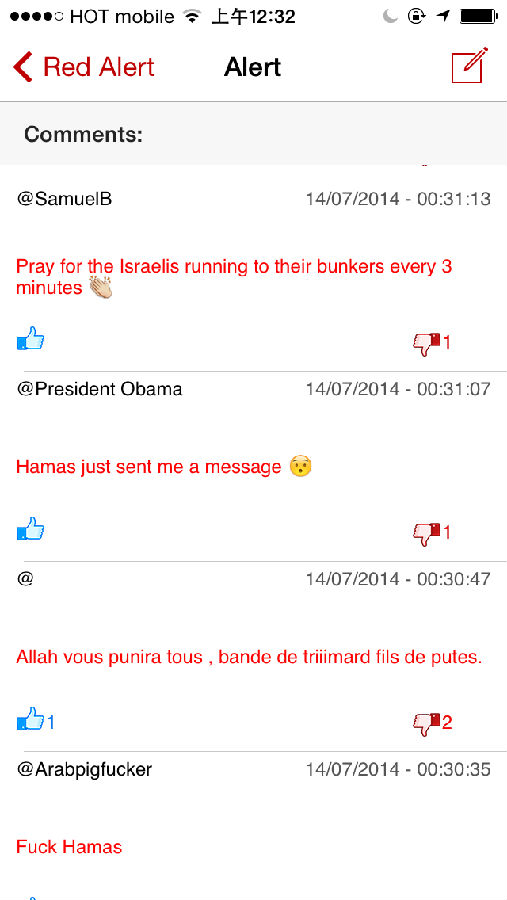Go back via the red chevron arrow
Screen dimensions: 507x900
pos(23,67)
